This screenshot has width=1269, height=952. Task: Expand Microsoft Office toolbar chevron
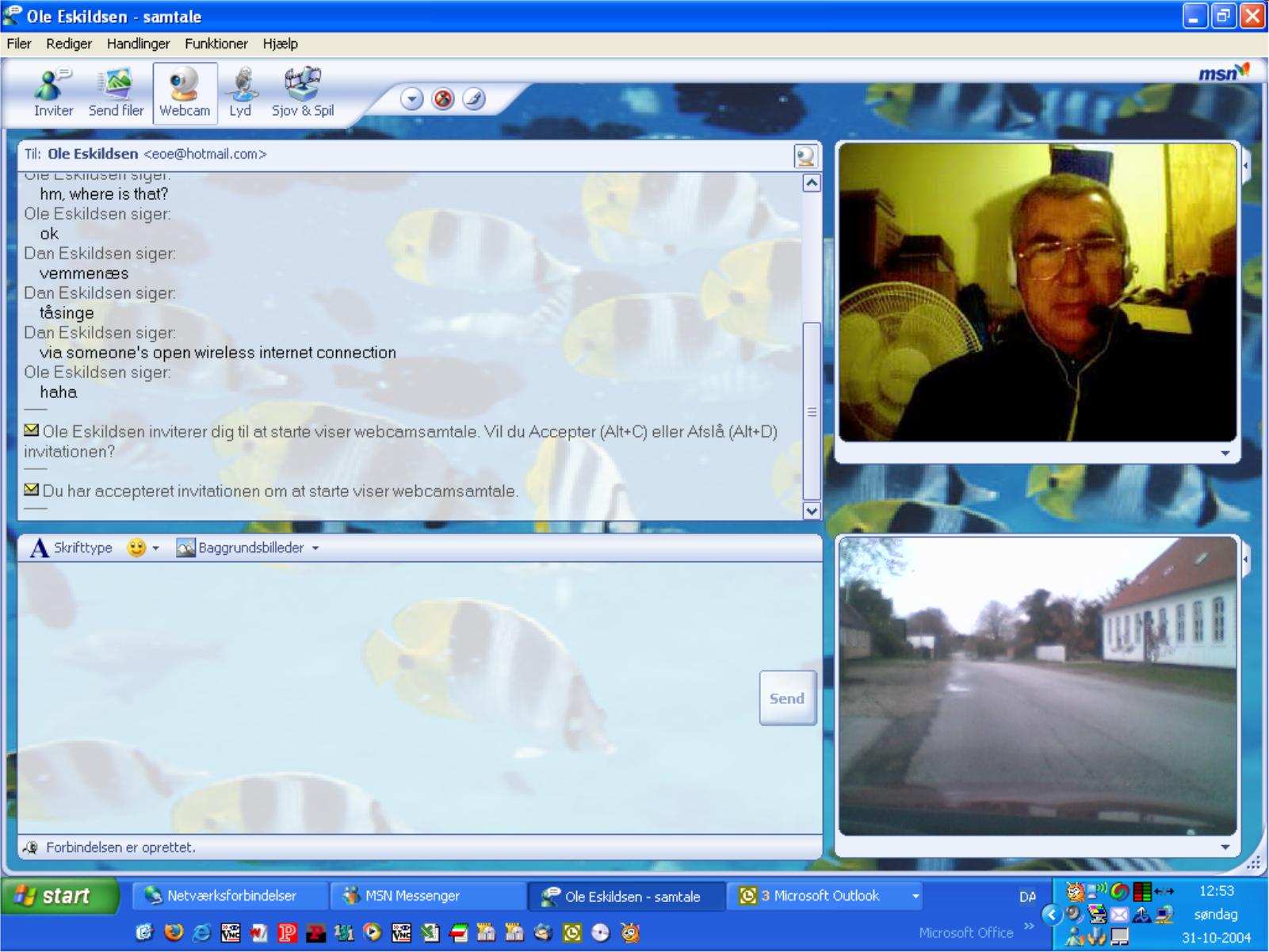1029,926
